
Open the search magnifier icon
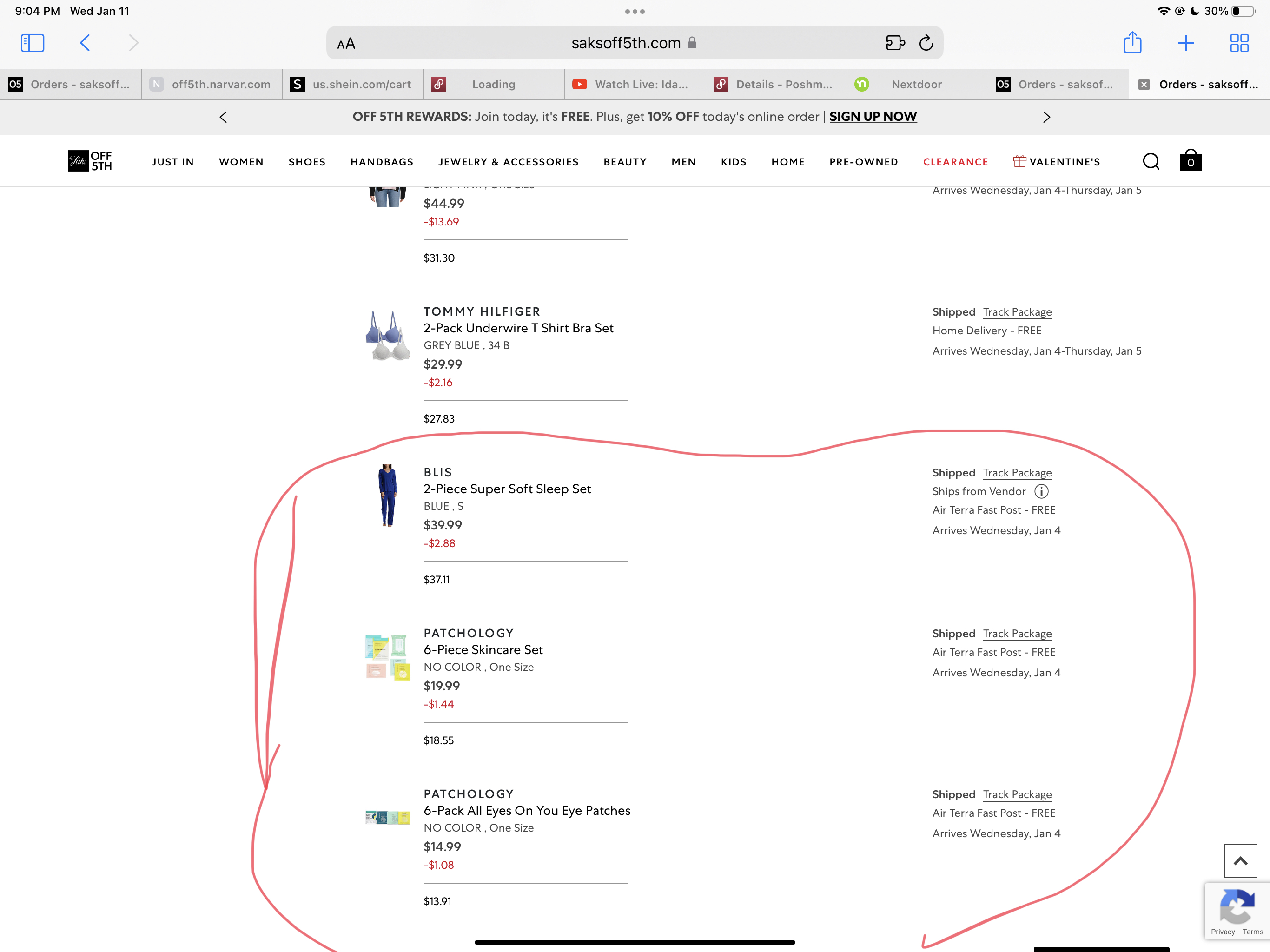[x=1151, y=162]
